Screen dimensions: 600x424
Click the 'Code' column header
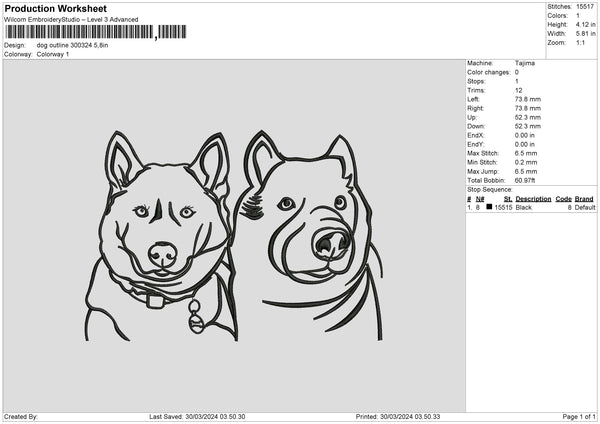[x=564, y=199]
